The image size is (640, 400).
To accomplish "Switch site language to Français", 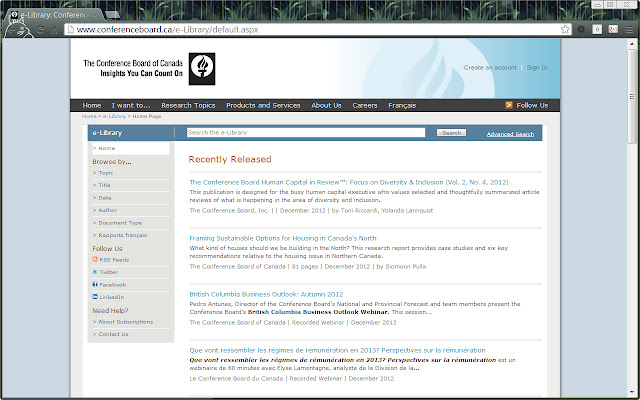I will coord(402,105).
